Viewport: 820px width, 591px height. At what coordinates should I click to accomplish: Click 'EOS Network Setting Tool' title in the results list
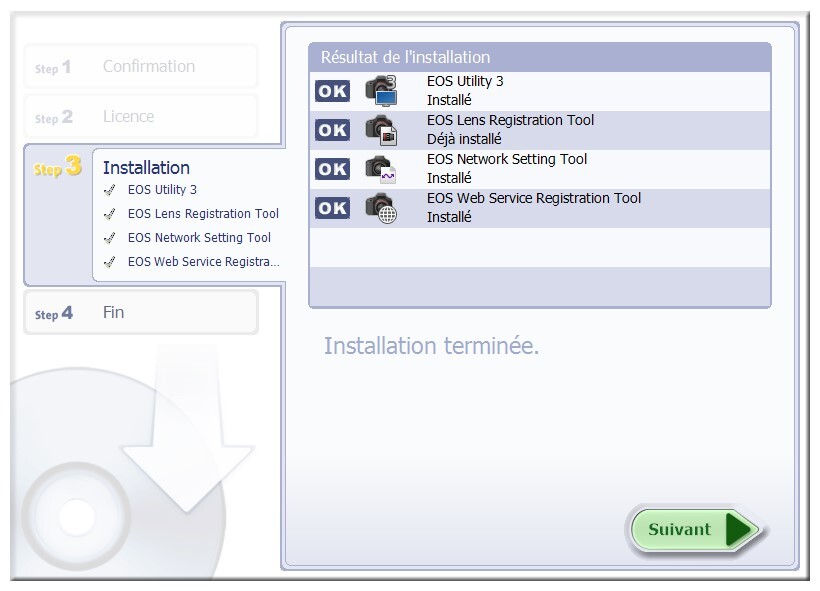tap(507, 159)
